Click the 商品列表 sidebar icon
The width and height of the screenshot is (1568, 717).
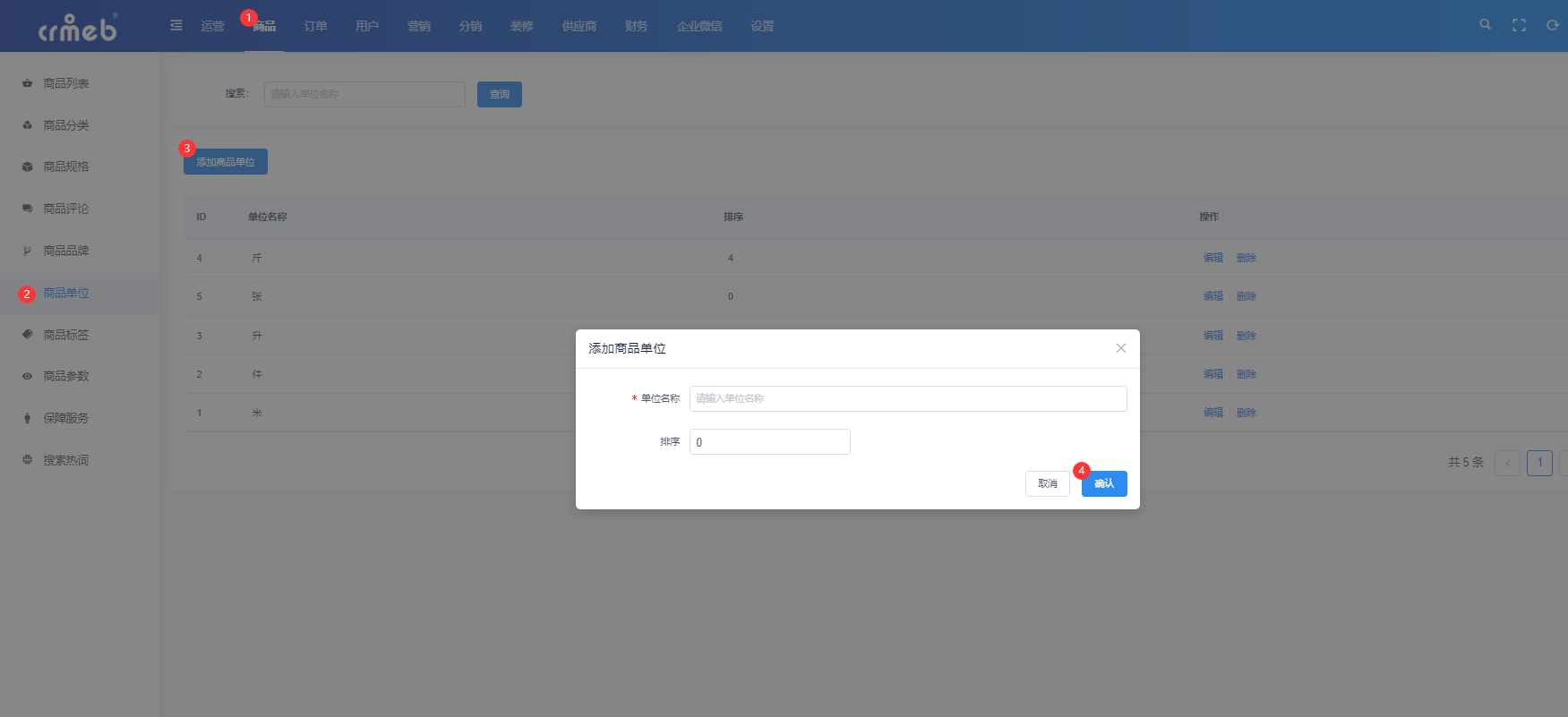[28, 83]
